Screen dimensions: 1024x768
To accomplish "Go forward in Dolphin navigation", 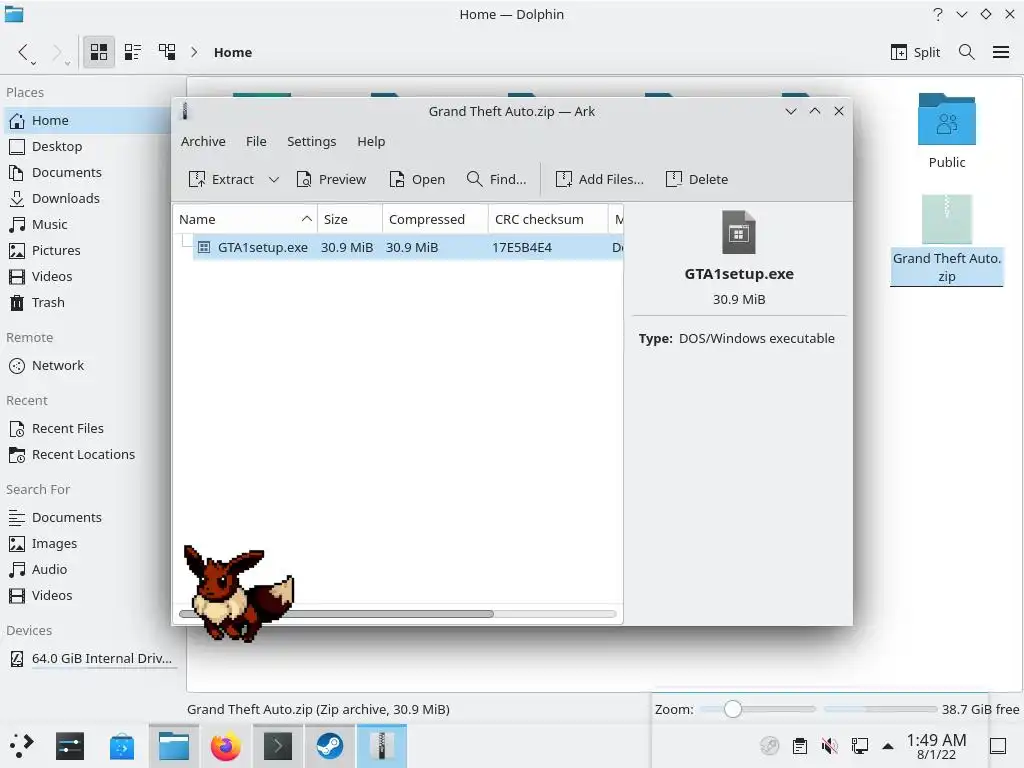I will click(x=59, y=52).
